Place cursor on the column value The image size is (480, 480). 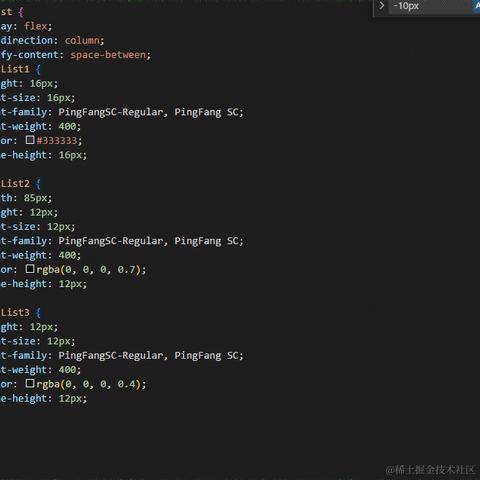point(82,40)
